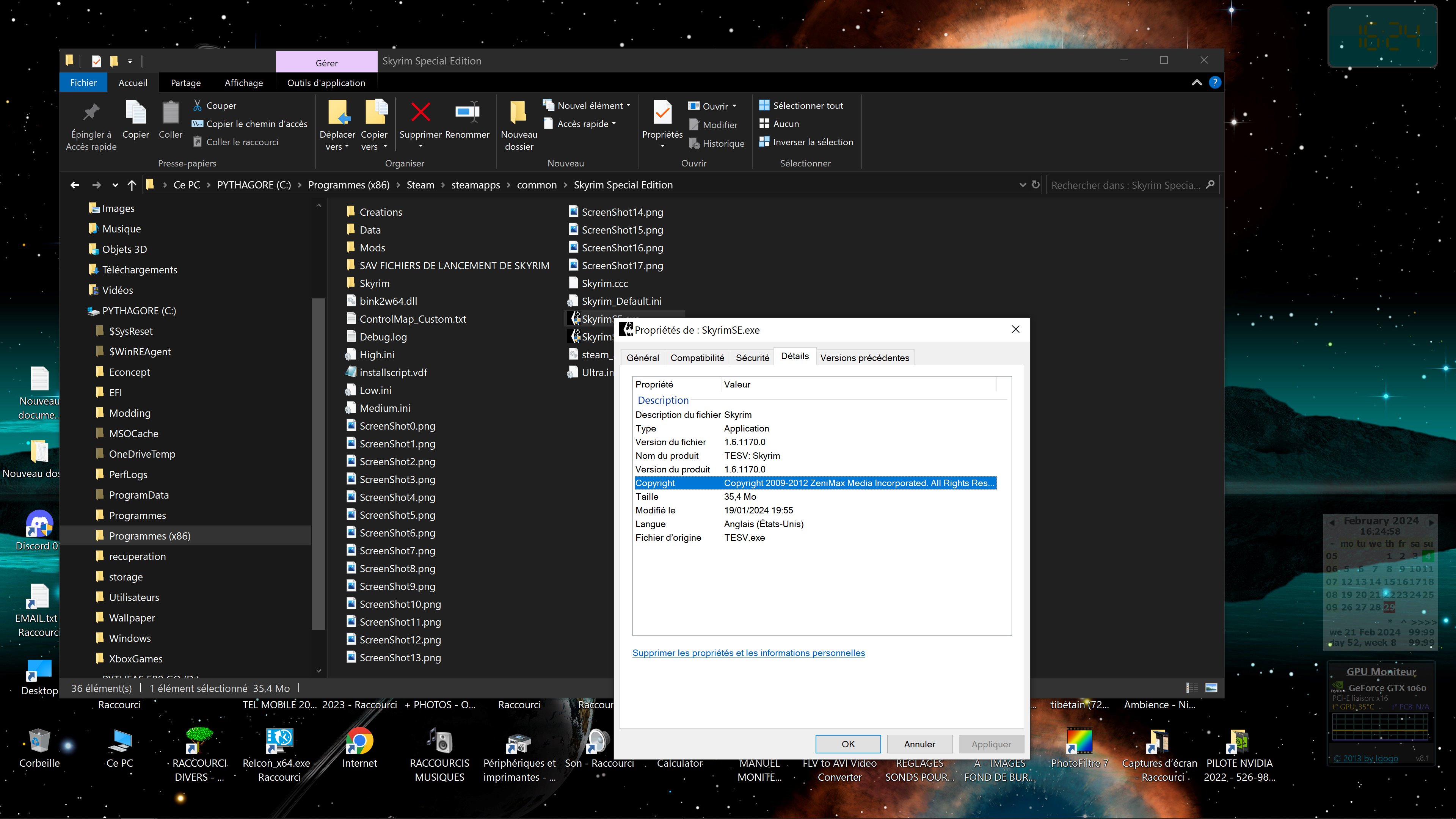This screenshot has height=819, width=1456.
Task: Click Supprimer les propriétés et informations personnelles link
Action: point(748,653)
